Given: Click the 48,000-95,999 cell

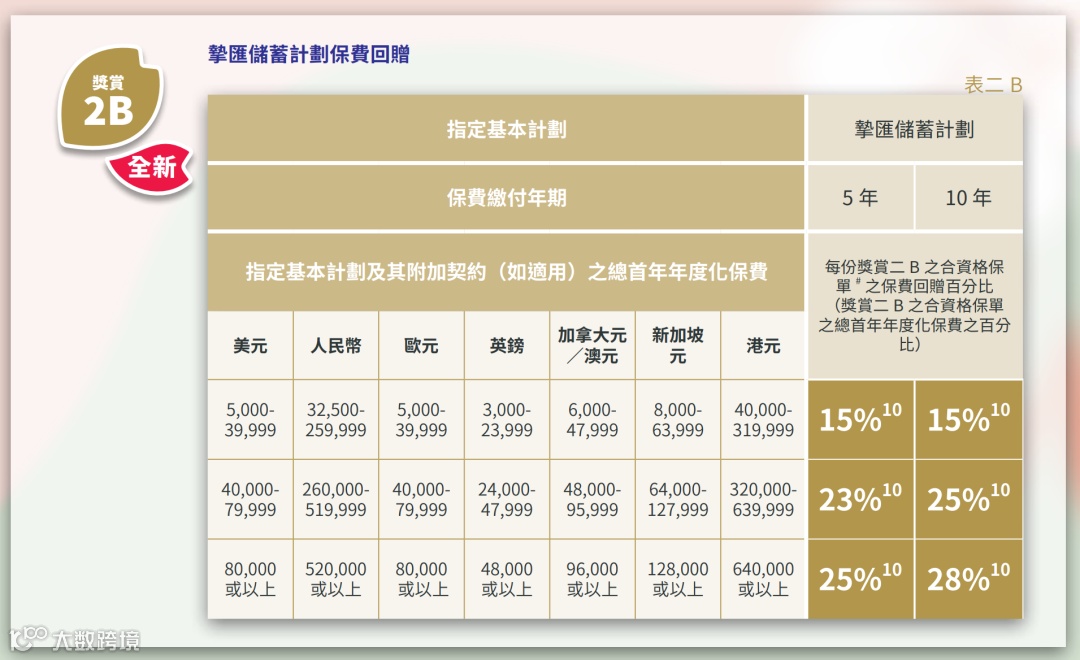Looking at the screenshot, I should (x=592, y=499).
